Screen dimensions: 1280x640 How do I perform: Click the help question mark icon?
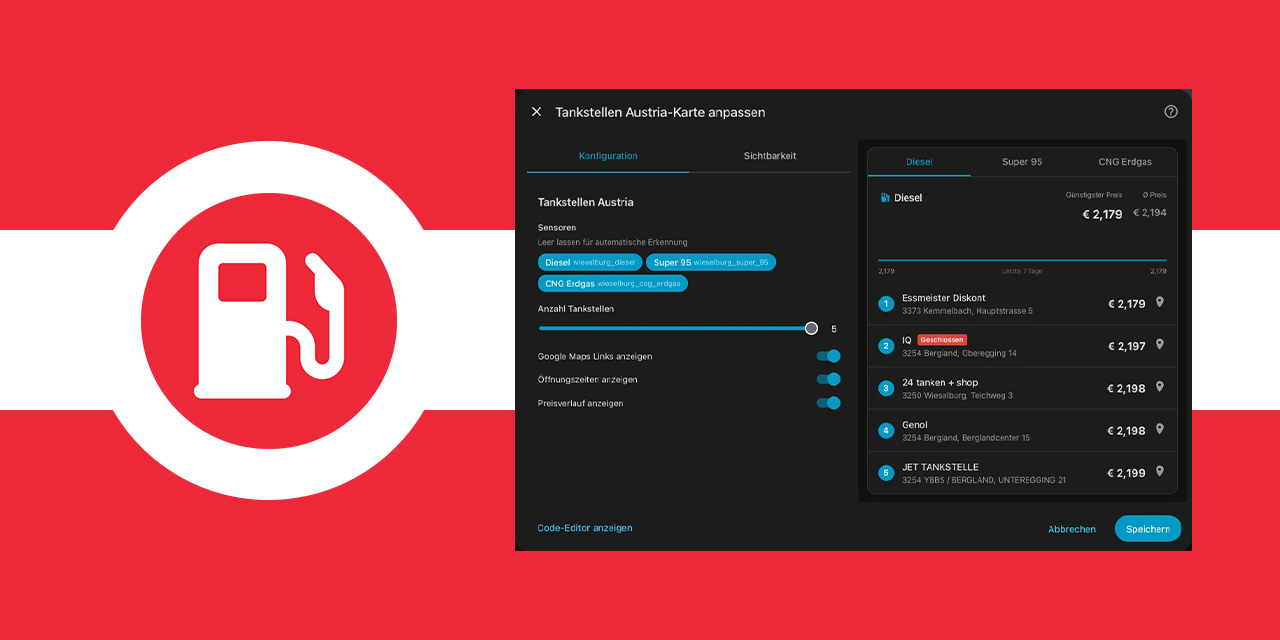tap(1171, 112)
